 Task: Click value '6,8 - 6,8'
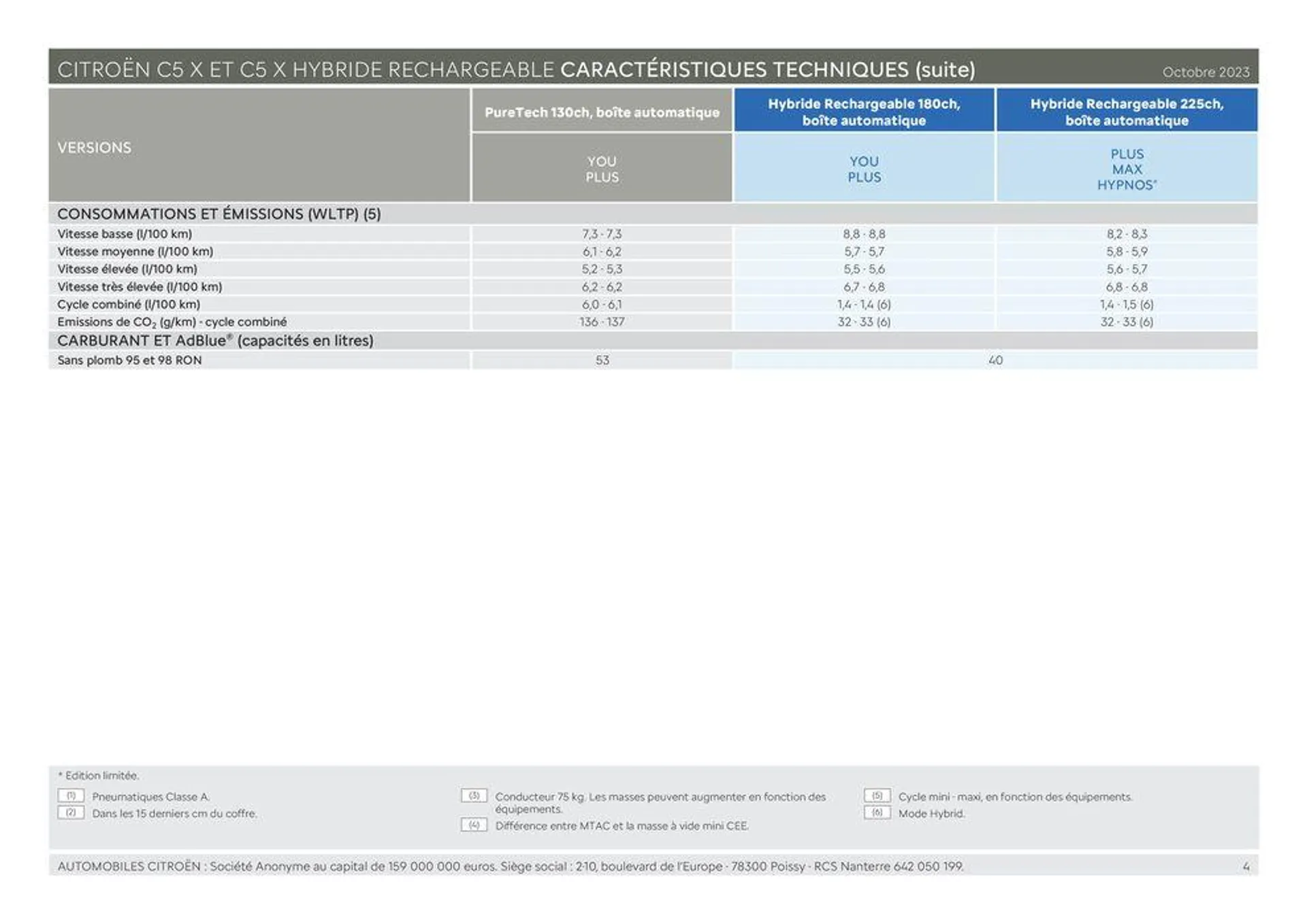tap(1127, 287)
